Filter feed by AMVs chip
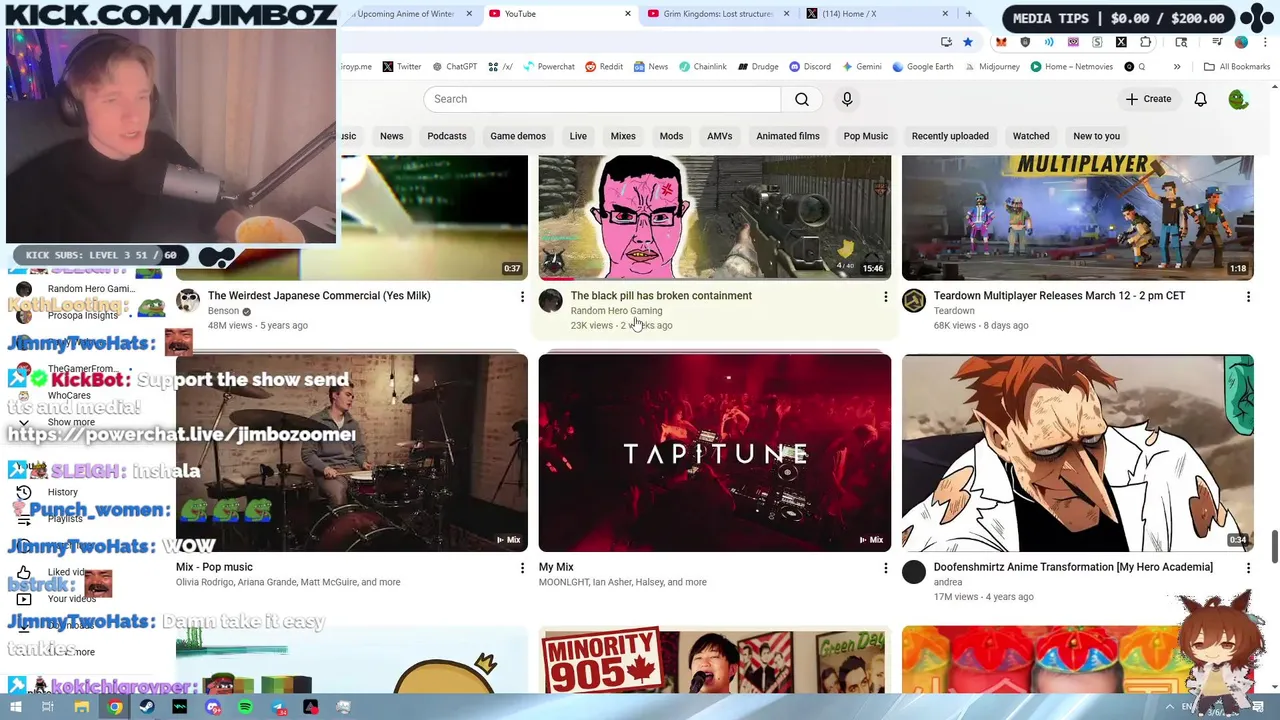Image resolution: width=1280 pixels, height=720 pixels. 719,136
